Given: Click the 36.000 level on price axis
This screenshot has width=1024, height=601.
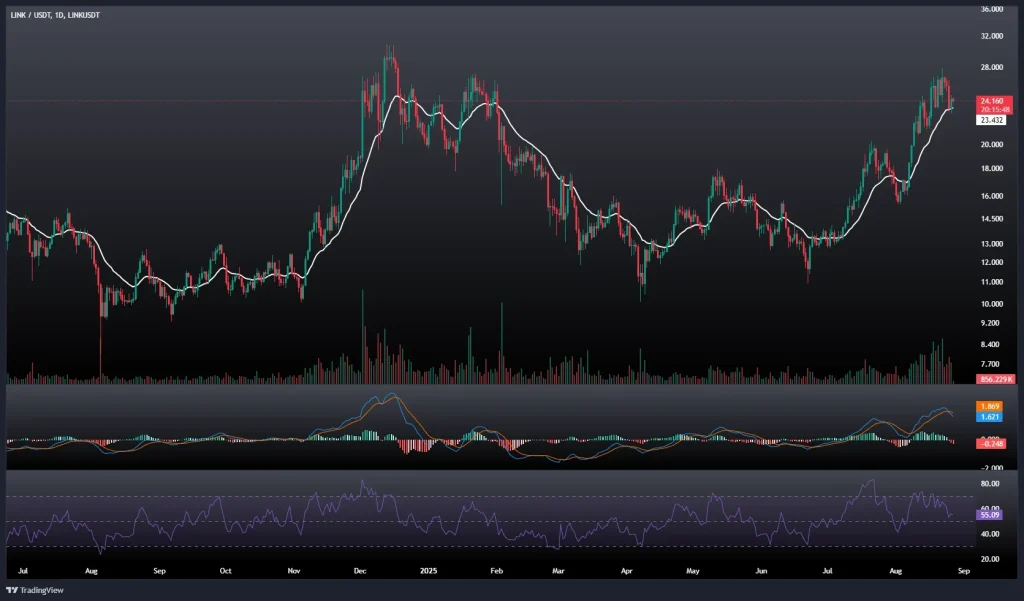Looking at the screenshot, I should point(992,10).
